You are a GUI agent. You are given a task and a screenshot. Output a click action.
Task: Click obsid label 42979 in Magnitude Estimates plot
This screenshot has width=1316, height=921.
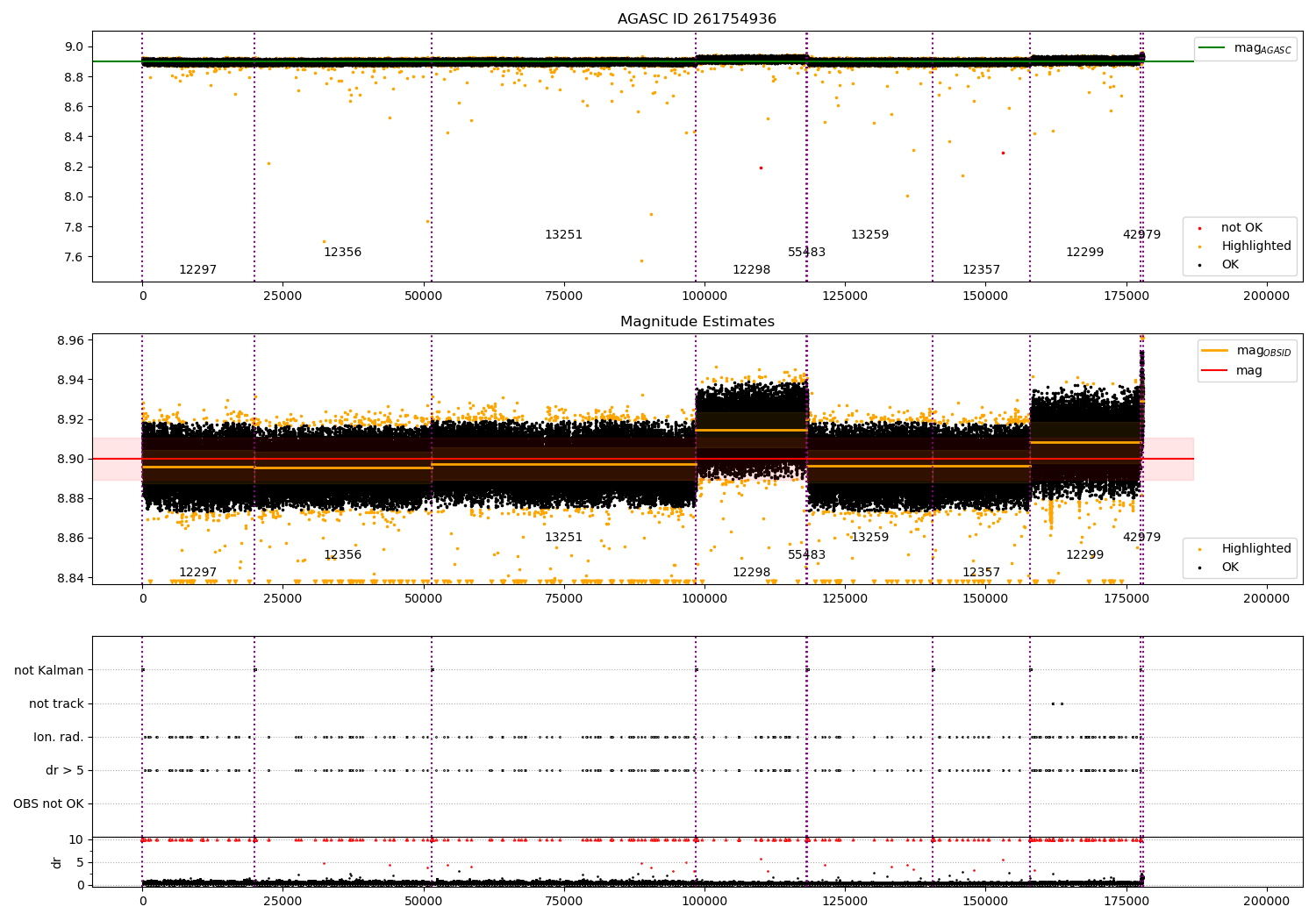(x=1141, y=538)
